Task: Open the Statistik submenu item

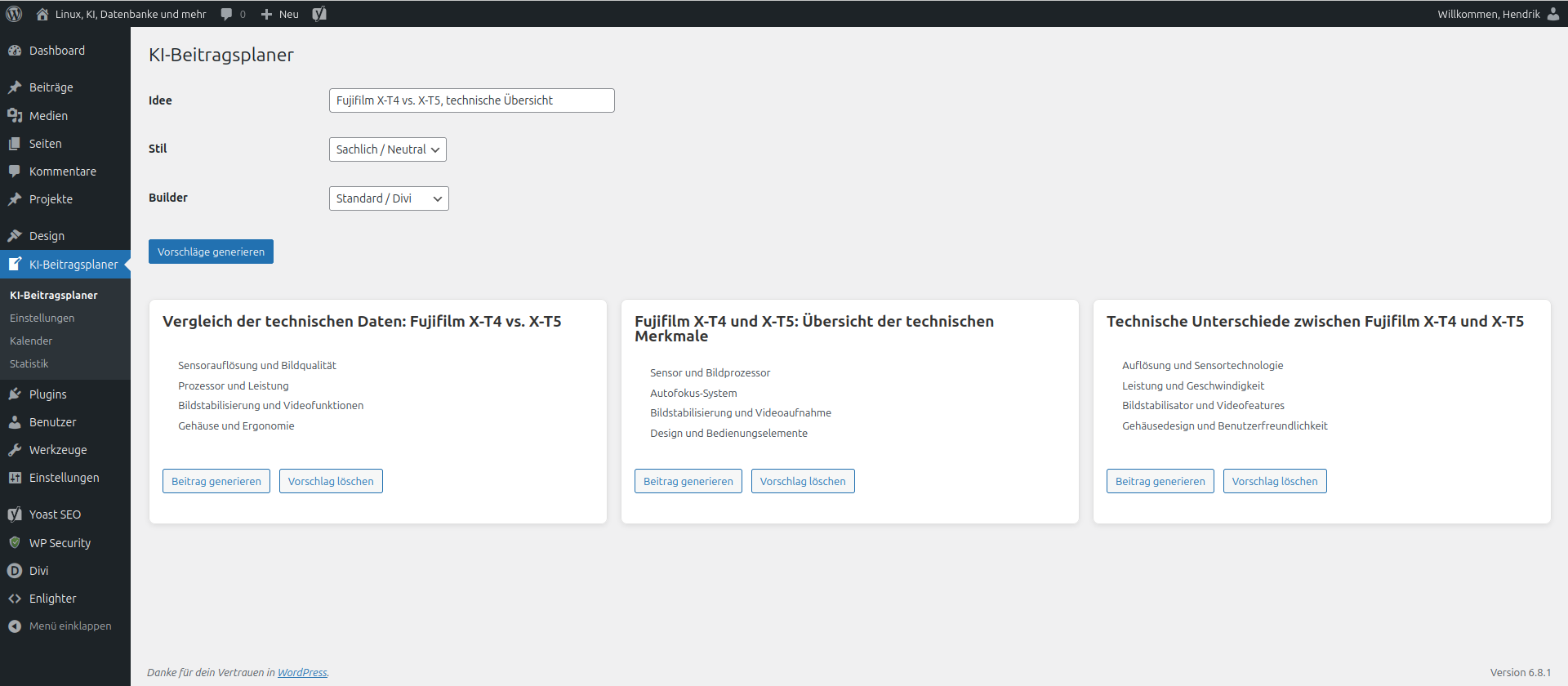Action: tap(29, 364)
